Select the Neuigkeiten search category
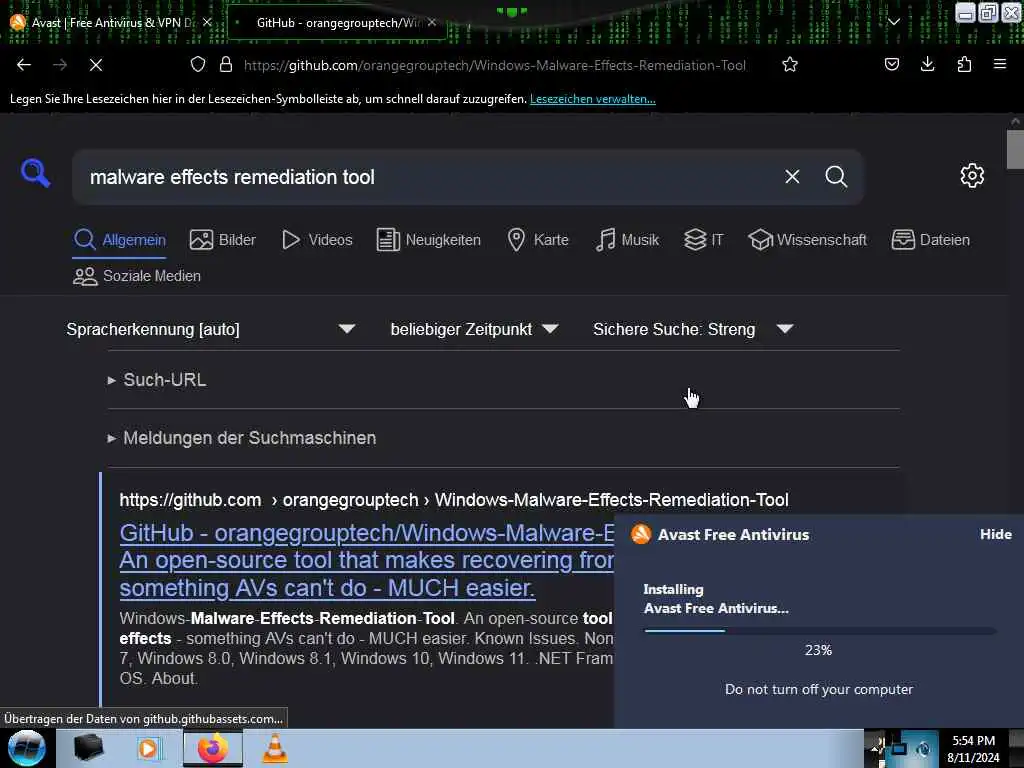This screenshot has height=768, width=1024. click(428, 240)
